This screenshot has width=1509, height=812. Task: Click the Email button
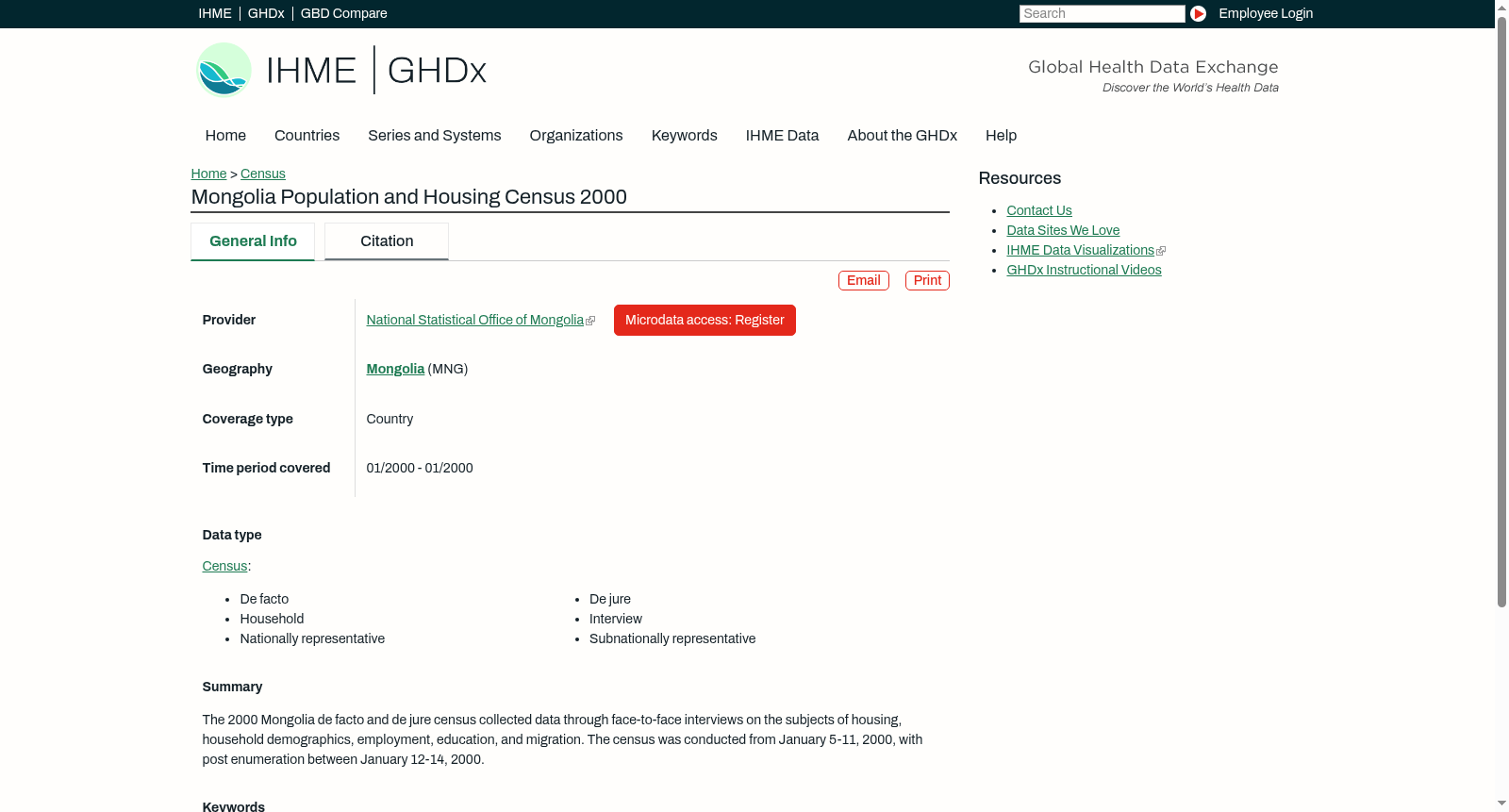point(863,280)
